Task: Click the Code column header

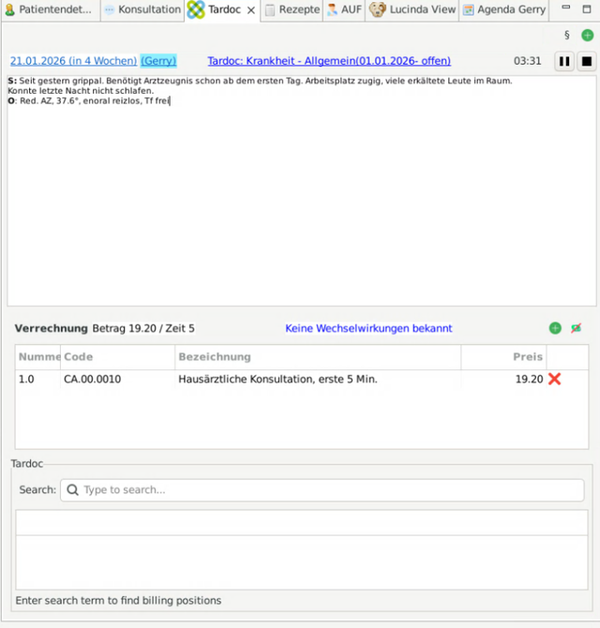Action: 118,357
